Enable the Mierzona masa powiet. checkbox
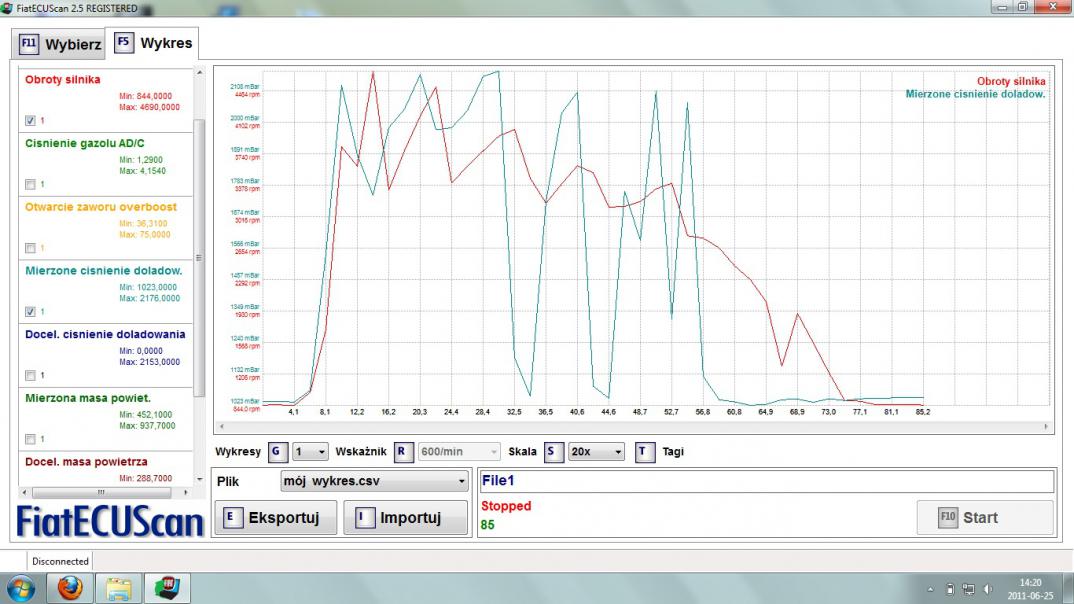Image resolution: width=1074 pixels, height=604 pixels. pos(30,439)
